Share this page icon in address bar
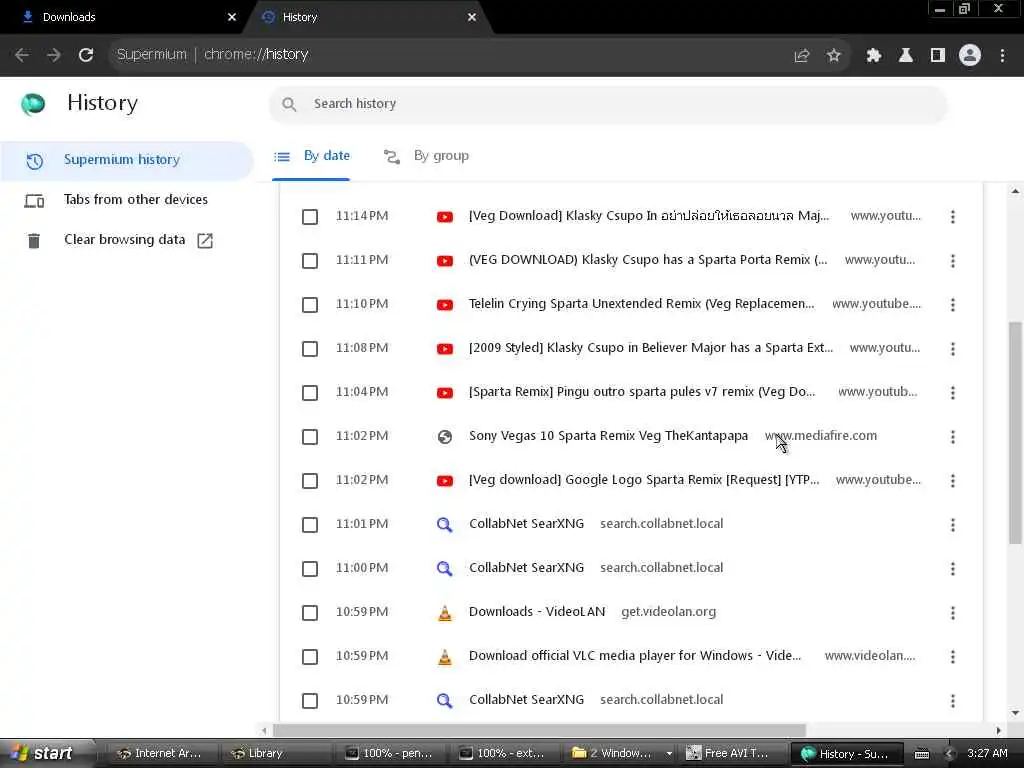Viewport: 1024px width, 768px height. click(802, 56)
